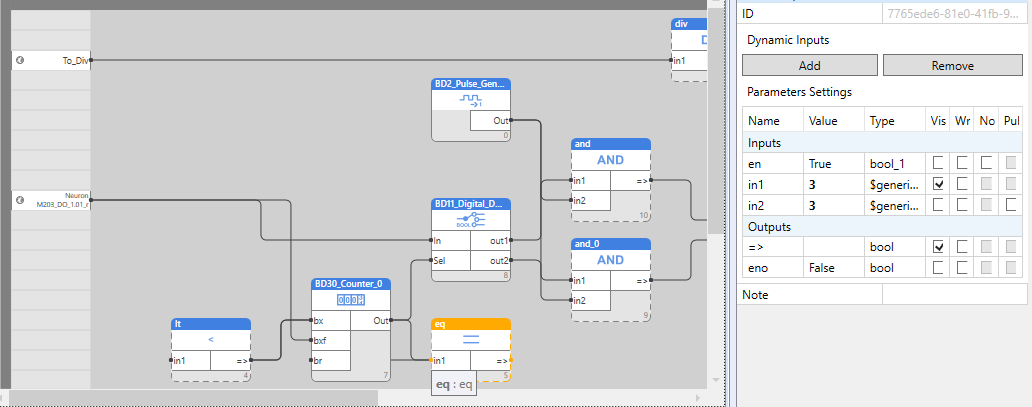Uncheck the Vis checkbox for in1
This screenshot has width=1032, height=407.
938,184
